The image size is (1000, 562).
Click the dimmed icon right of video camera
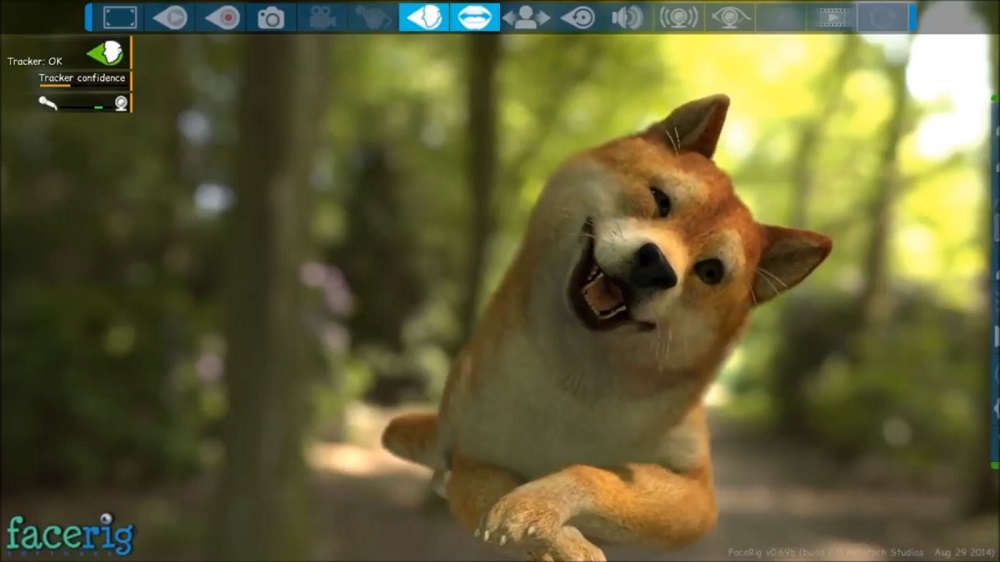373,18
